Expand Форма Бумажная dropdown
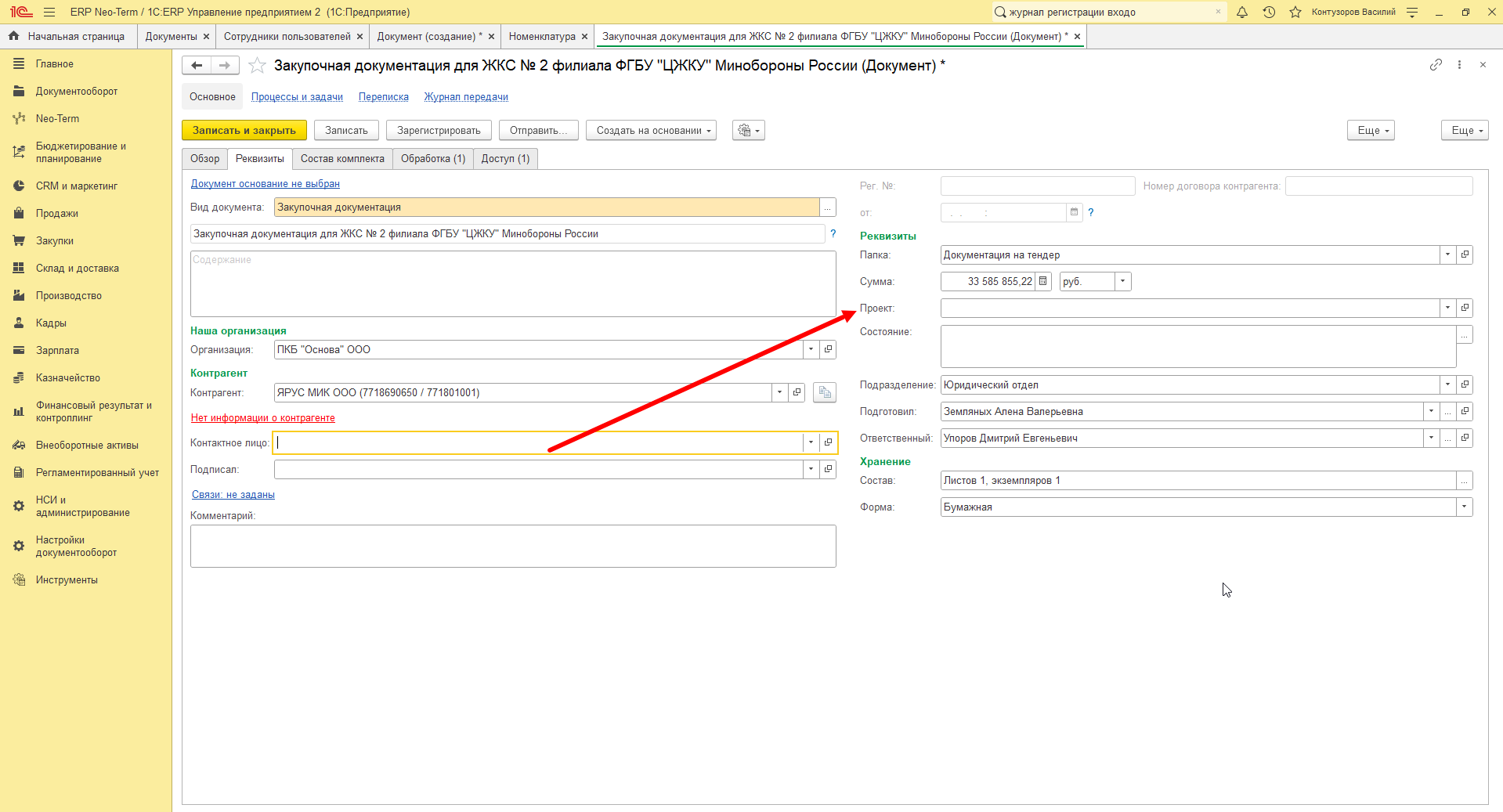Image resolution: width=1503 pixels, height=812 pixels. [1464, 507]
